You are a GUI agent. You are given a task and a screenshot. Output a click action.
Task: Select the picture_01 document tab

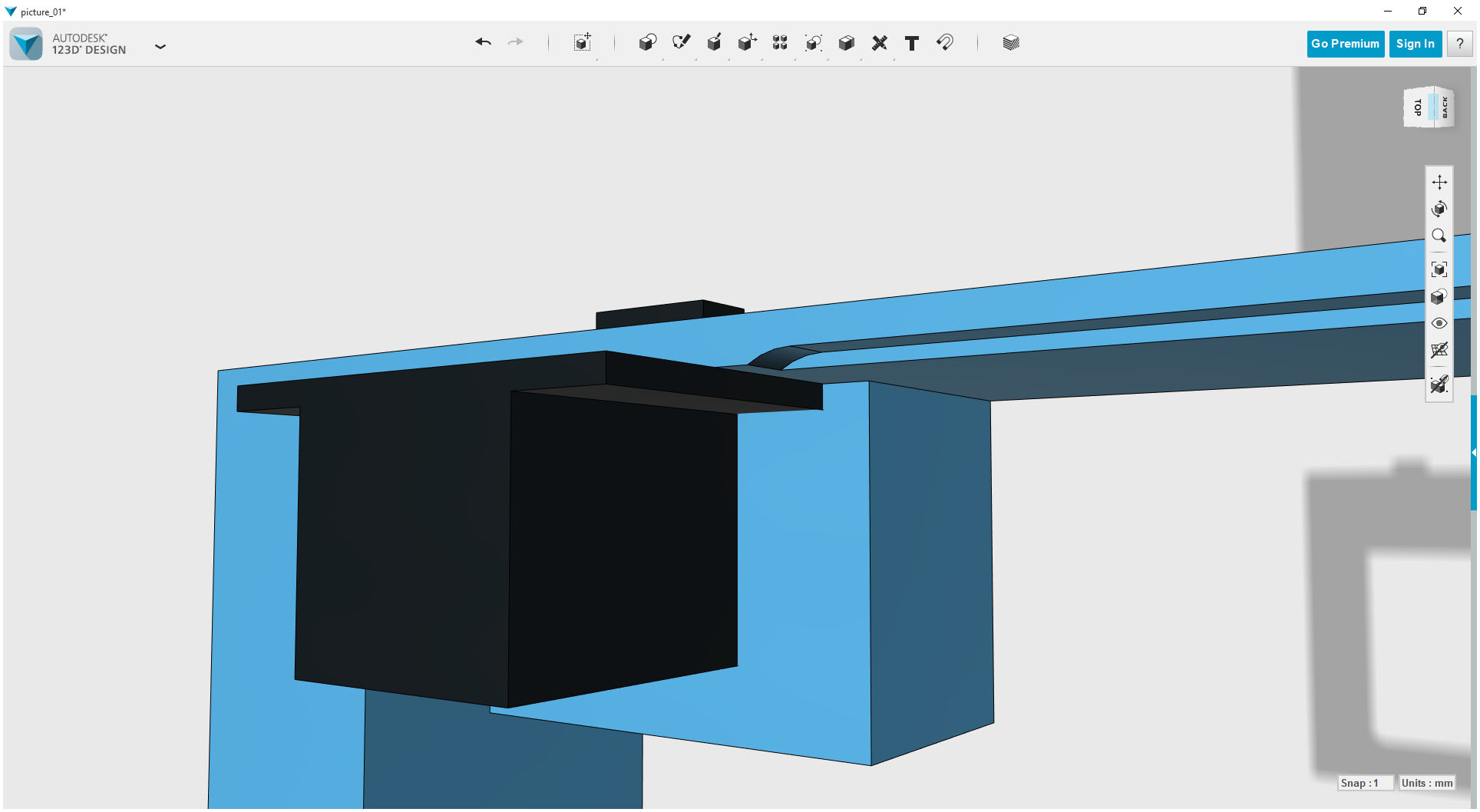click(42, 12)
